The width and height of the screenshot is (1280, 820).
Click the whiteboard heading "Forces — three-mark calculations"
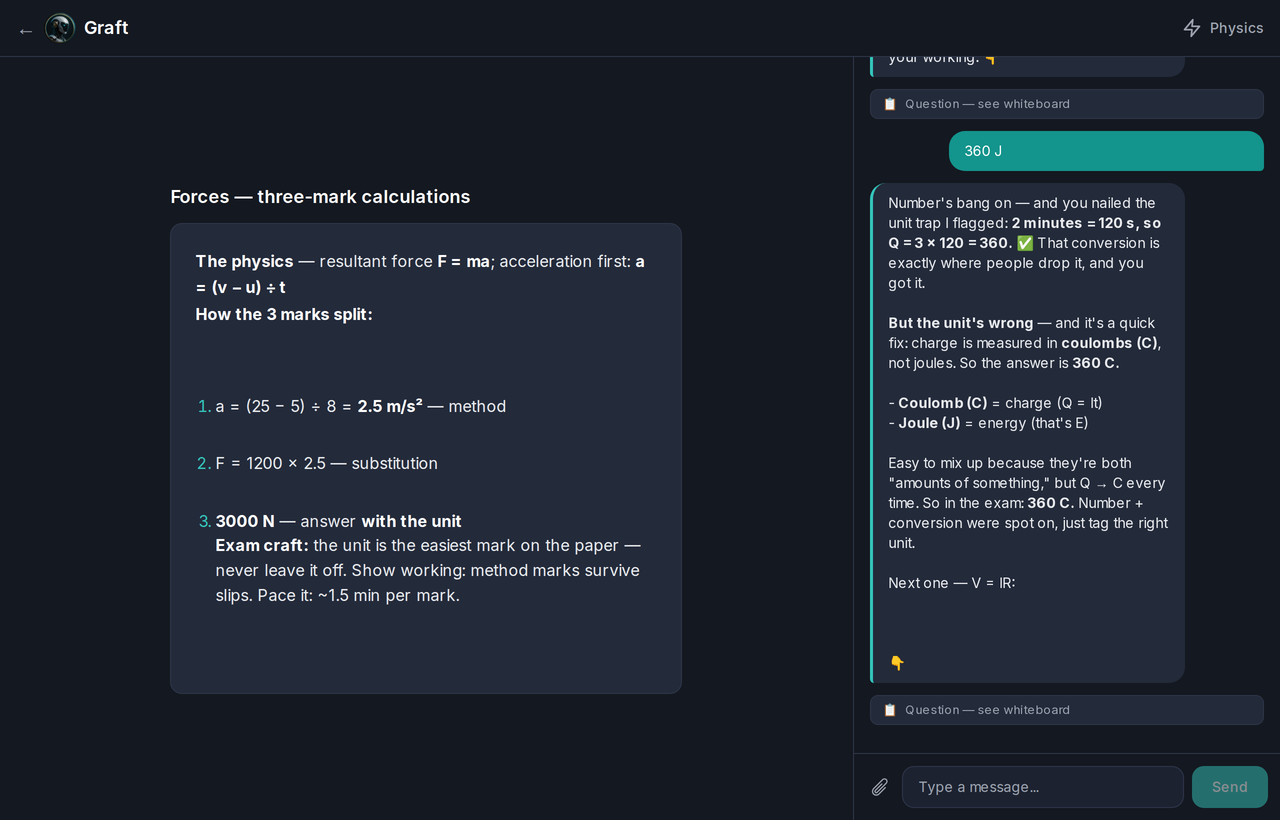[320, 197]
